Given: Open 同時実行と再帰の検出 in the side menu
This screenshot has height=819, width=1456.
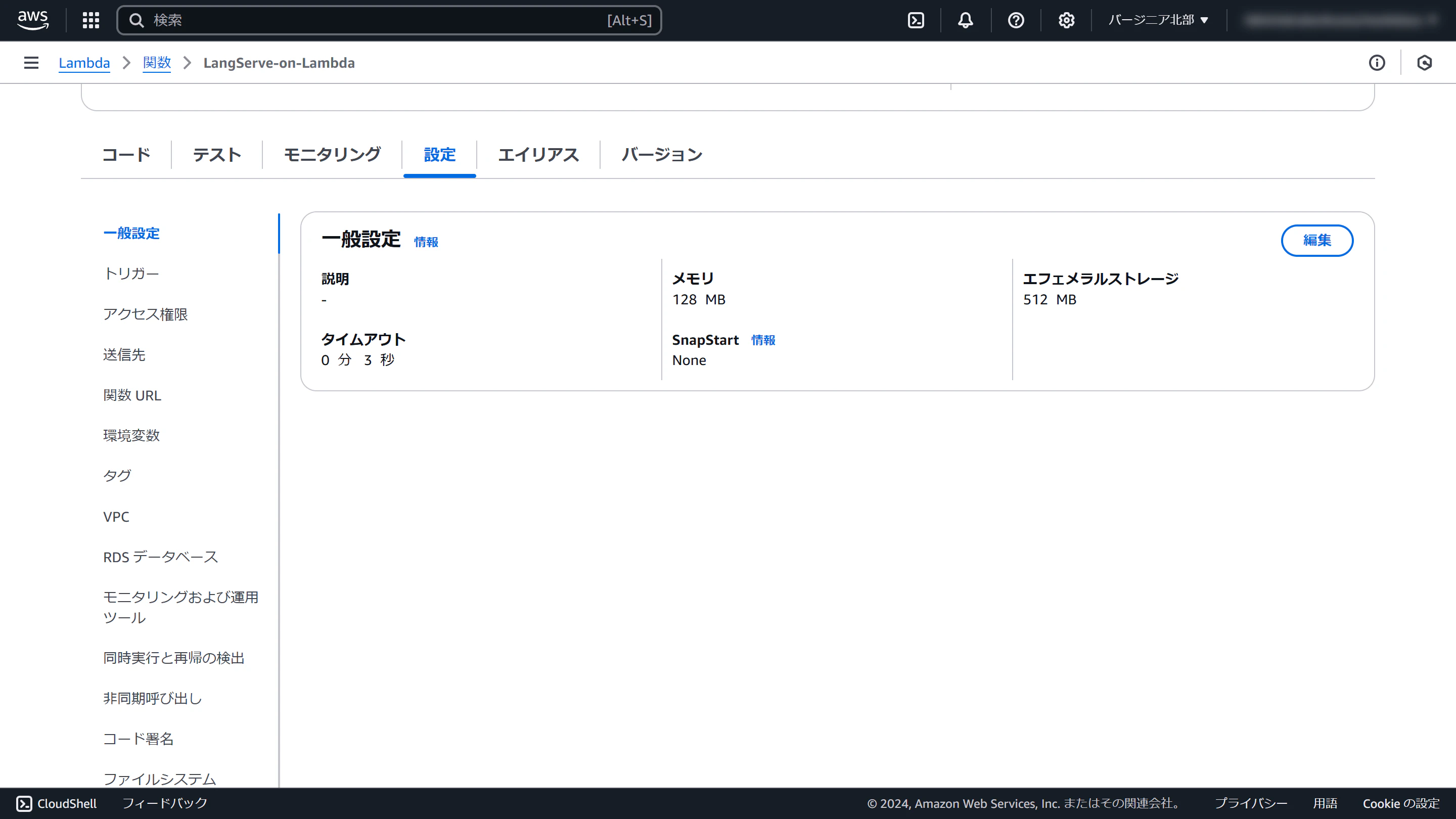Looking at the screenshot, I should point(173,658).
